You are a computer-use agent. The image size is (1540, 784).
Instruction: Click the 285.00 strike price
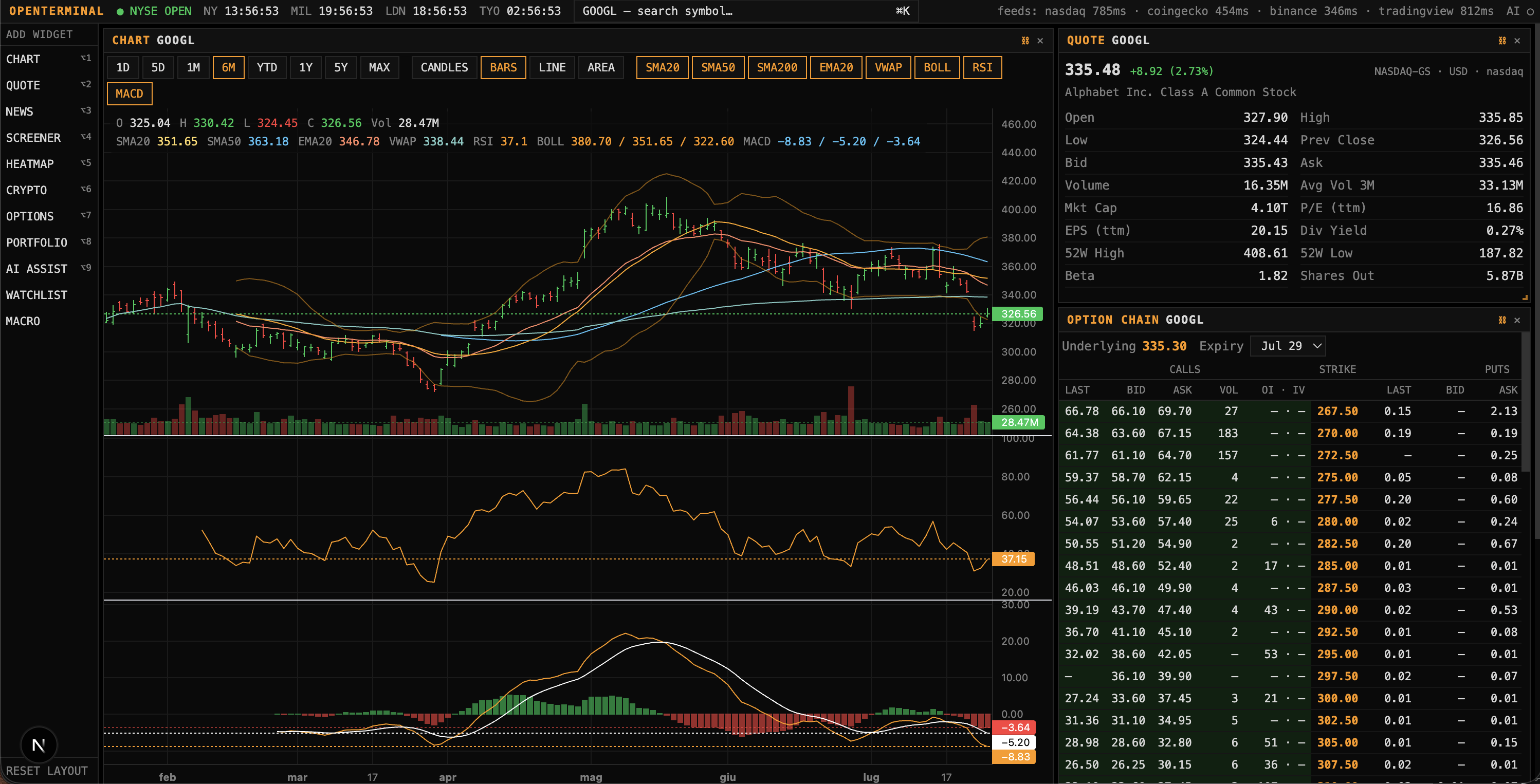[x=1337, y=566]
